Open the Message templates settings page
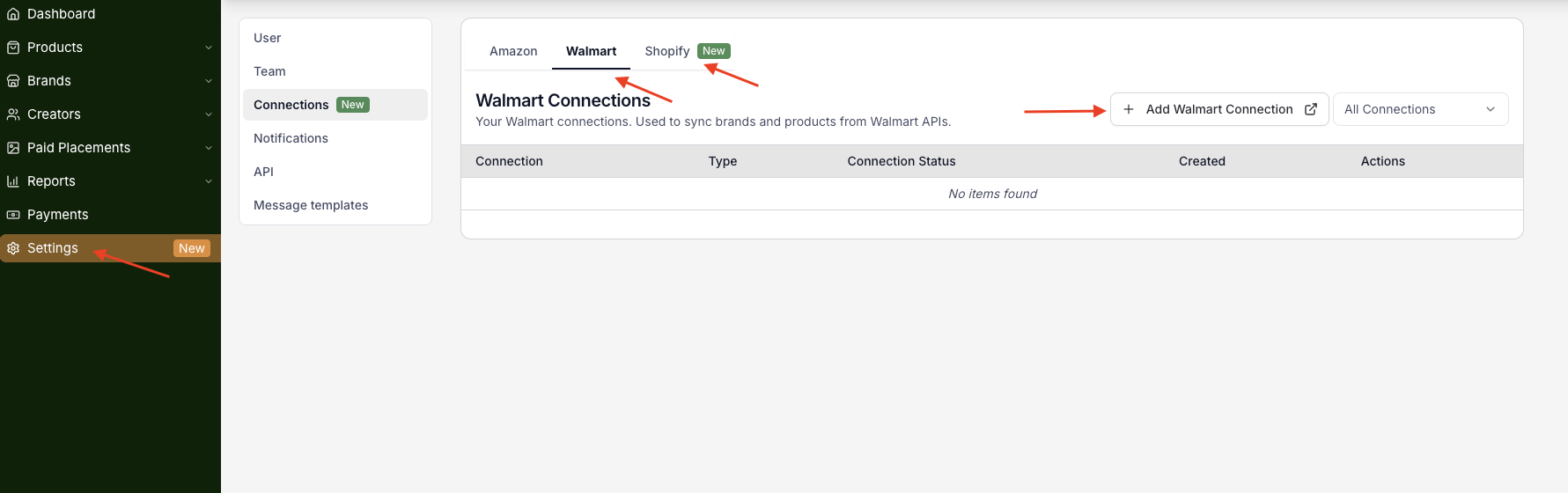1568x493 pixels. (x=311, y=205)
